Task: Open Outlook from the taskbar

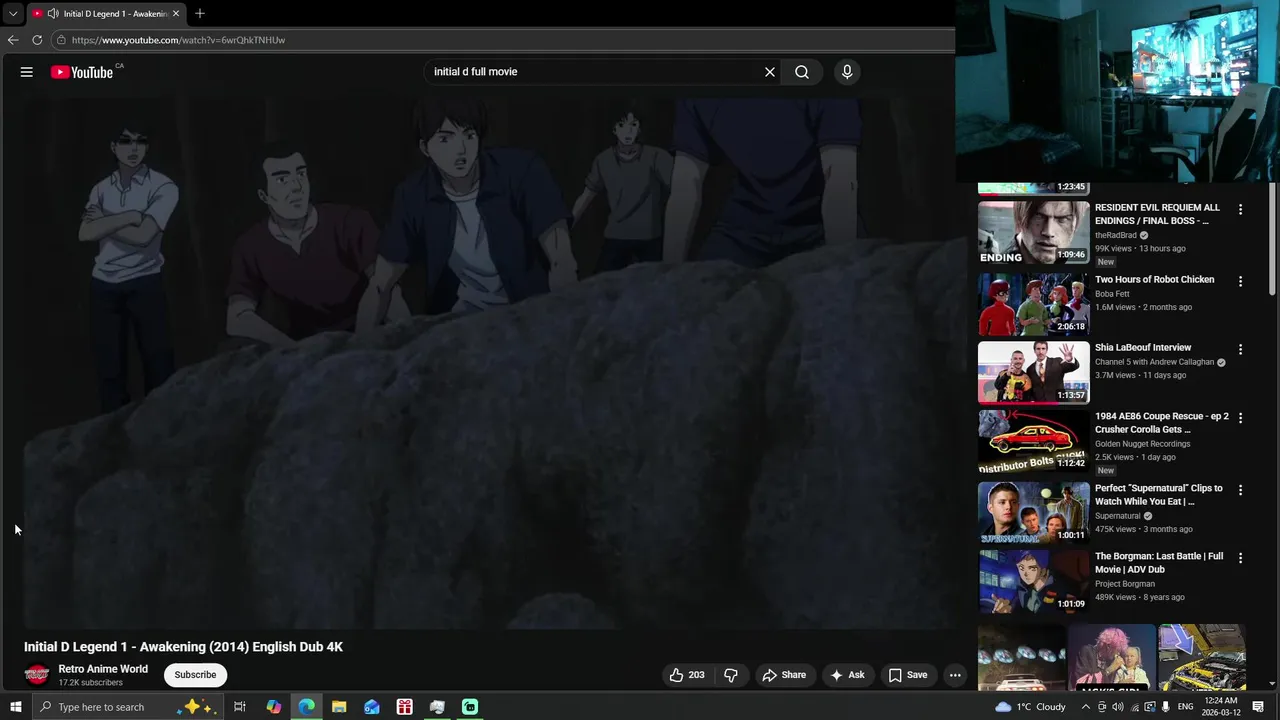Action: [x=372, y=707]
